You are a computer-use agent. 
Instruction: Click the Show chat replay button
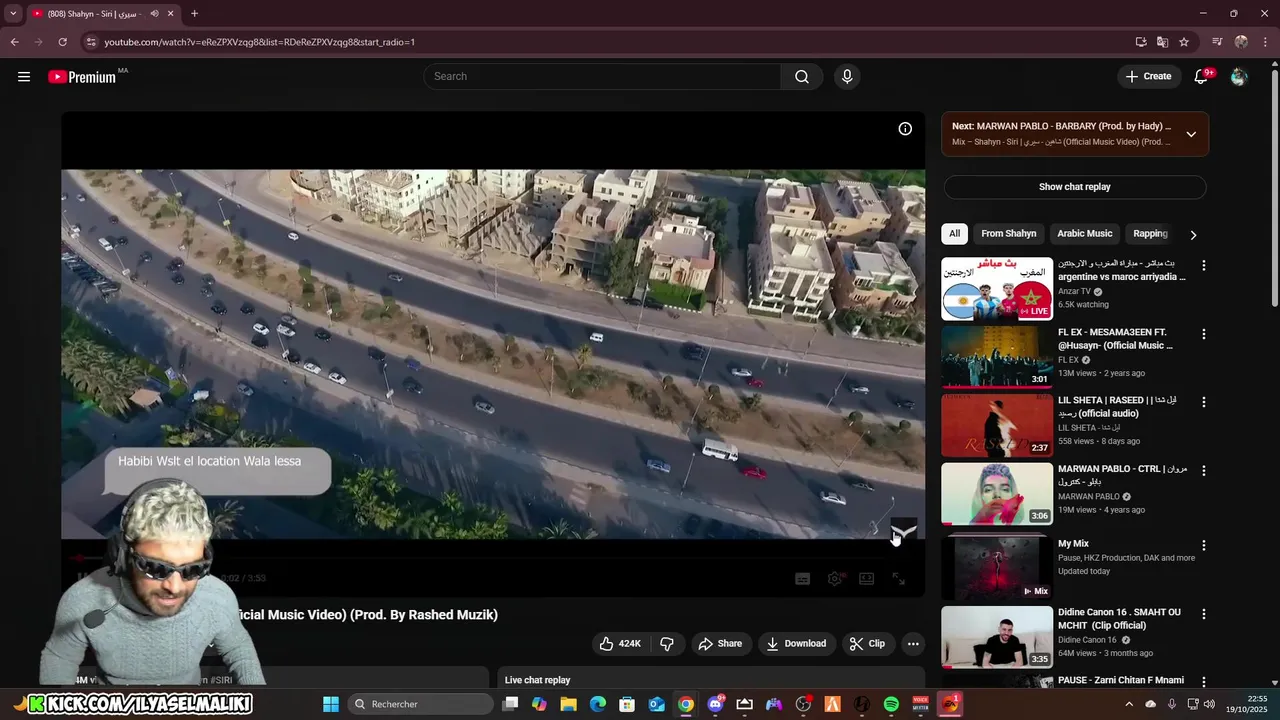1075,187
